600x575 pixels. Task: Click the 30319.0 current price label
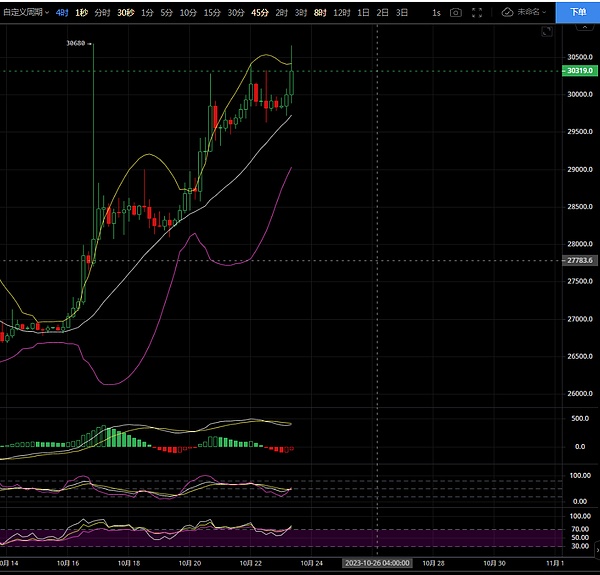tap(576, 71)
